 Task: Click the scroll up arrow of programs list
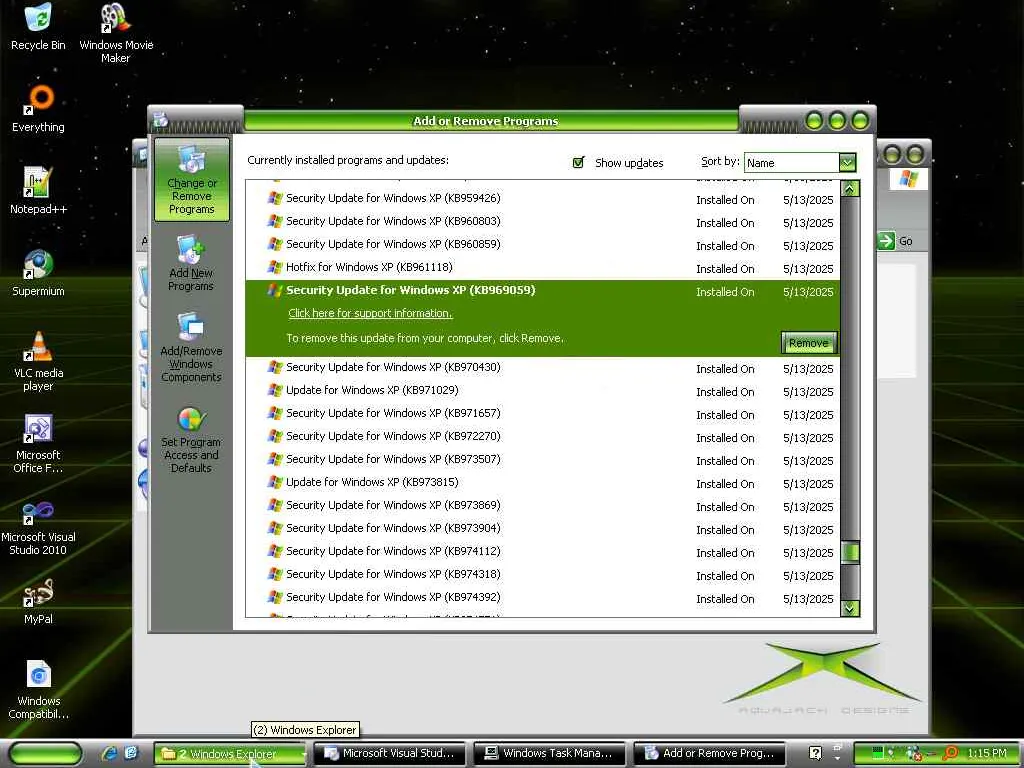click(850, 189)
